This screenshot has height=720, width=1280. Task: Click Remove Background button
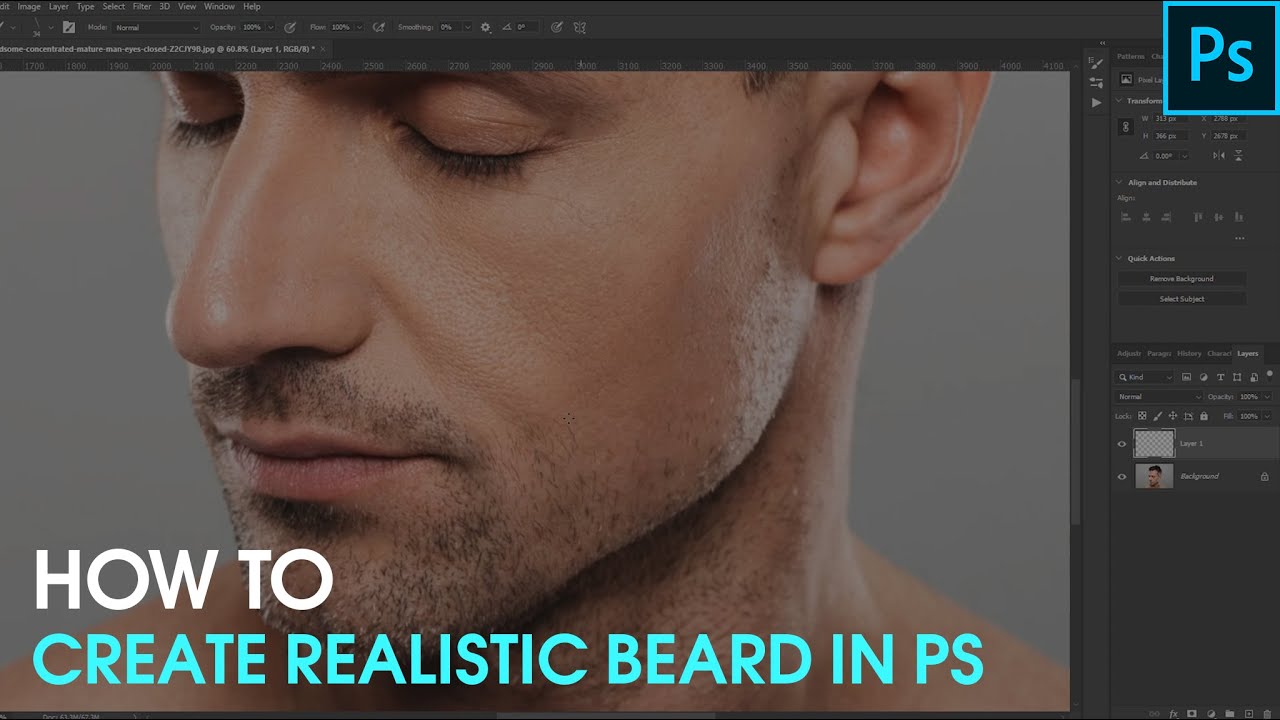pyautogui.click(x=1182, y=279)
